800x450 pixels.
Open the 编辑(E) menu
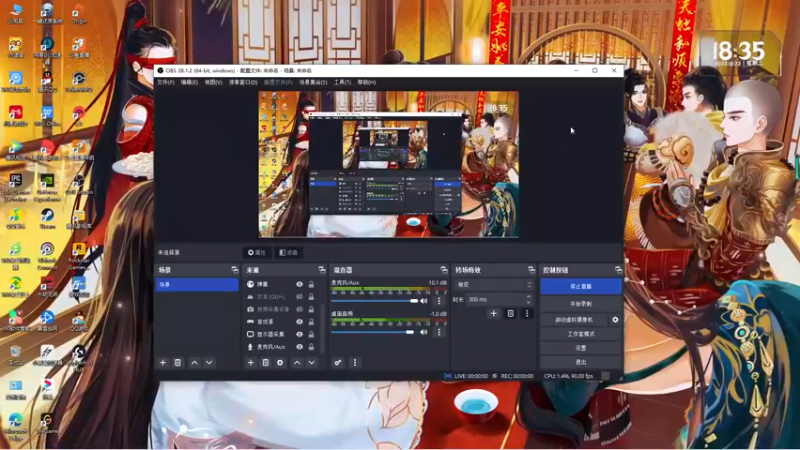pyautogui.click(x=189, y=82)
